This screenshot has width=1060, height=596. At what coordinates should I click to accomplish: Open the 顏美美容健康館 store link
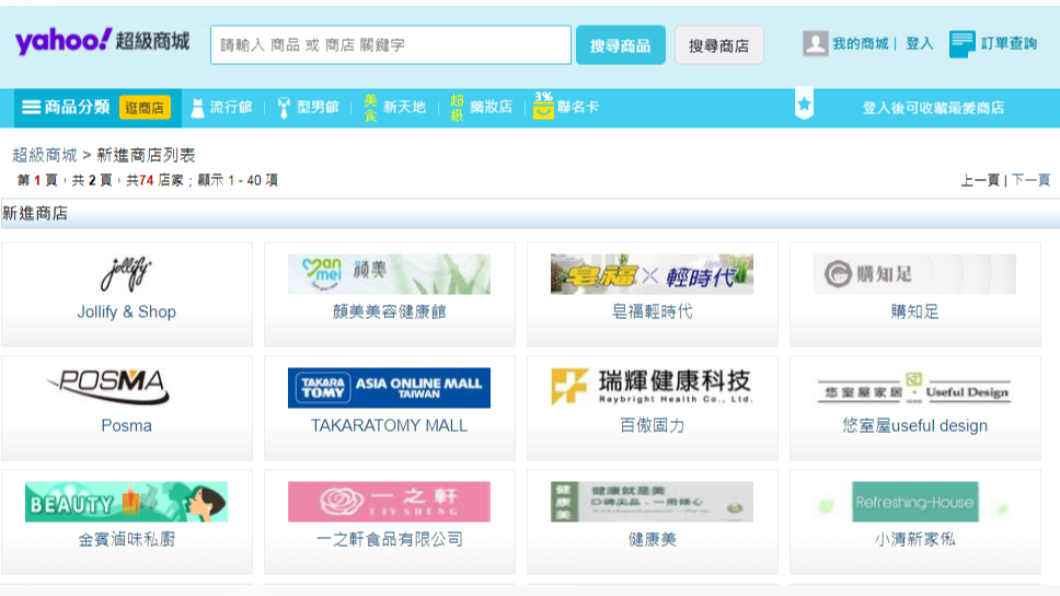(x=389, y=312)
